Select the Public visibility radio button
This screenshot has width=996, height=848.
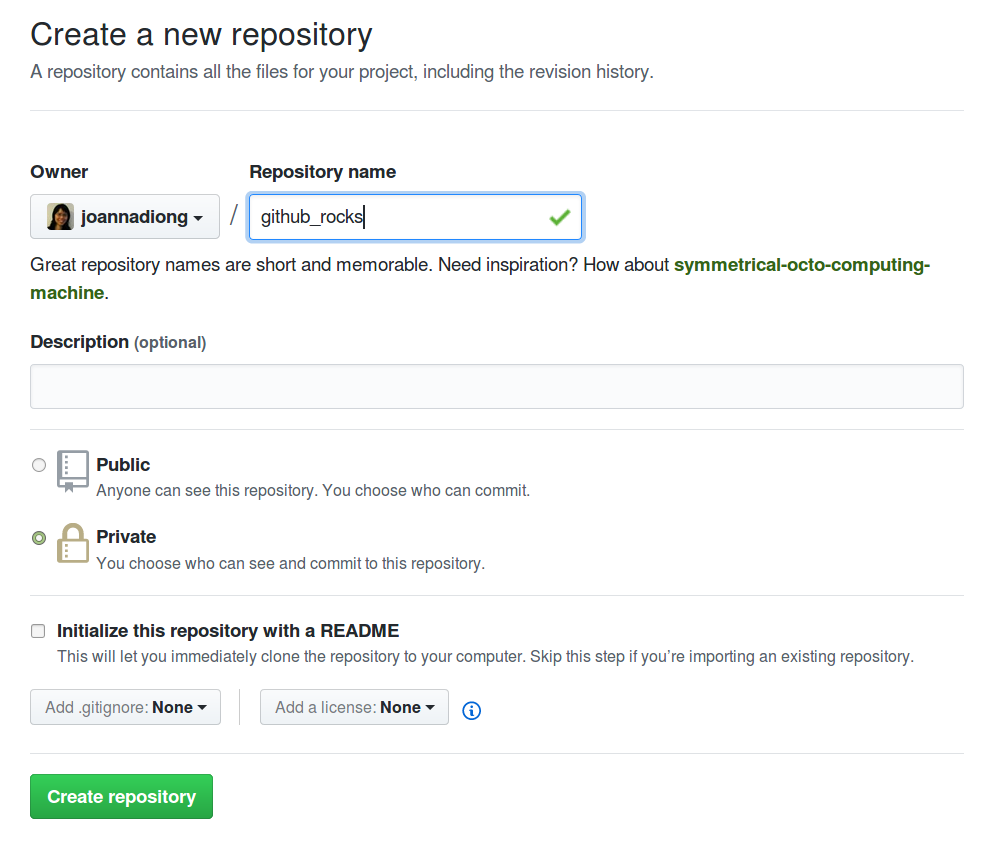[38, 464]
